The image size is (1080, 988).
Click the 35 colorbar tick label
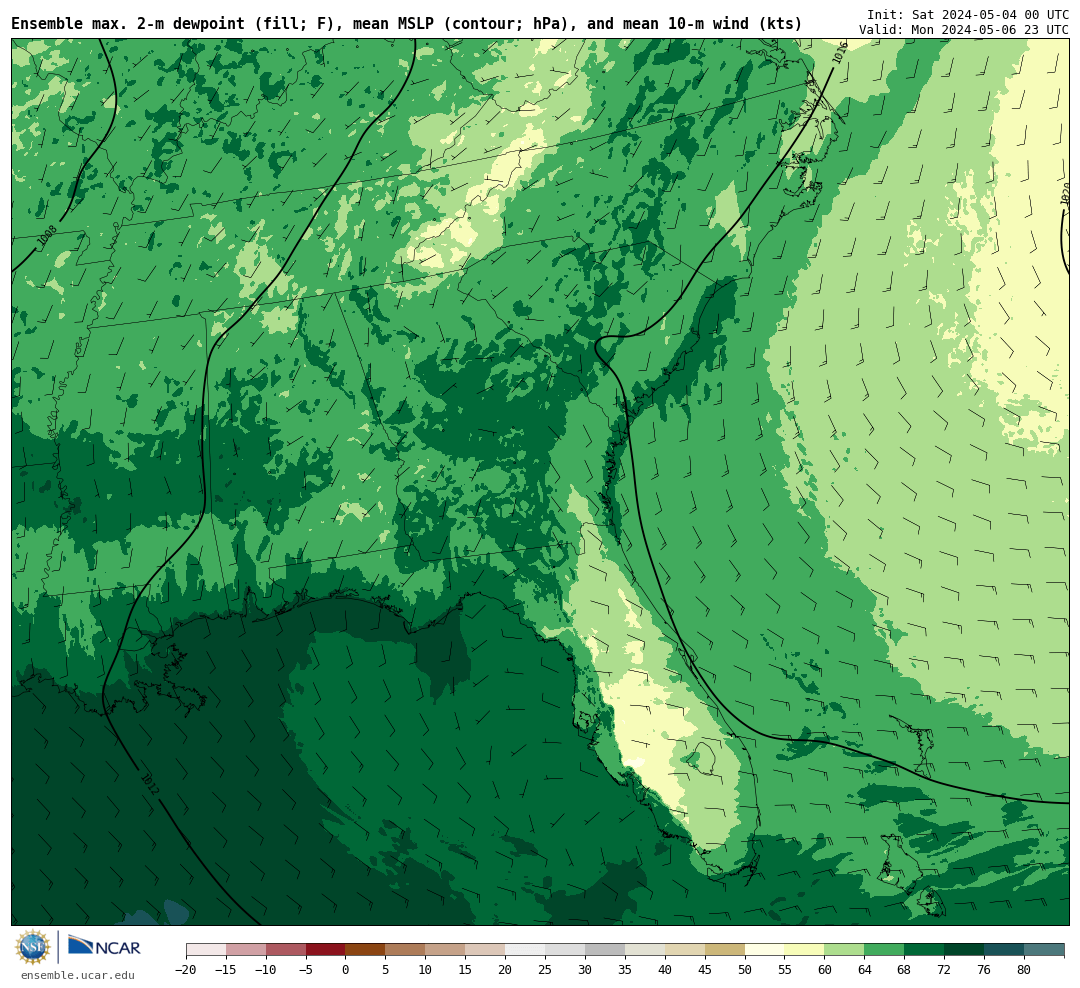point(625,969)
